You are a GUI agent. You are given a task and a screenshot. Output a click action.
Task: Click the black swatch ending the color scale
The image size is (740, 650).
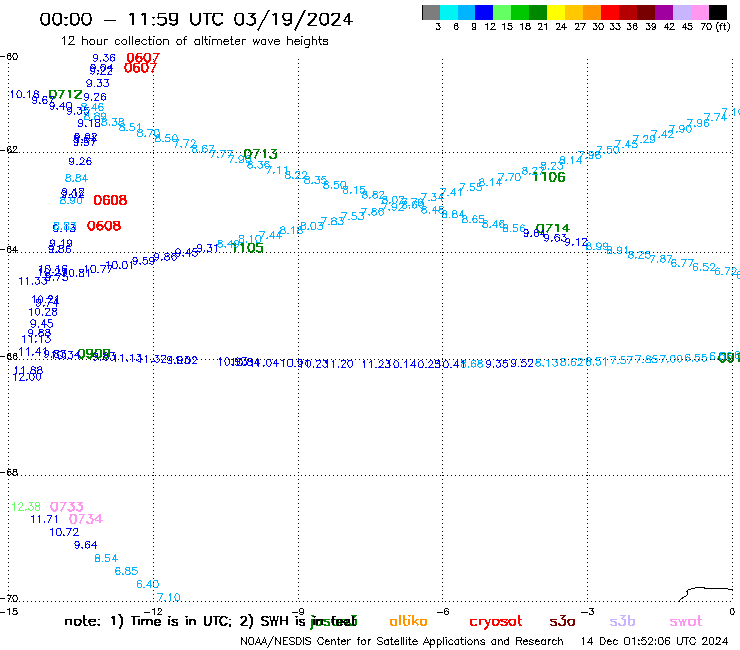[x=718, y=13]
